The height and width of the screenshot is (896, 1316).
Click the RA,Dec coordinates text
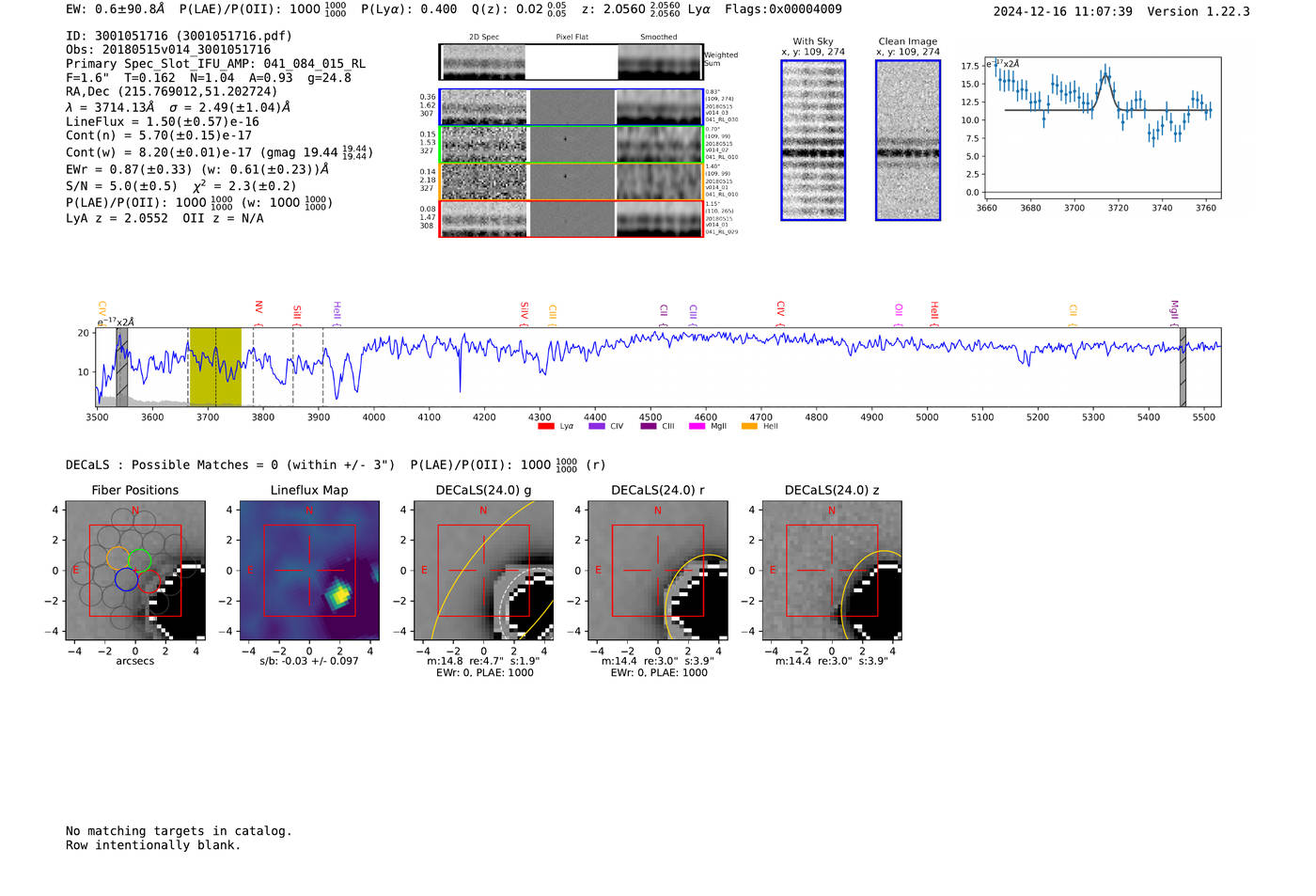(172, 92)
